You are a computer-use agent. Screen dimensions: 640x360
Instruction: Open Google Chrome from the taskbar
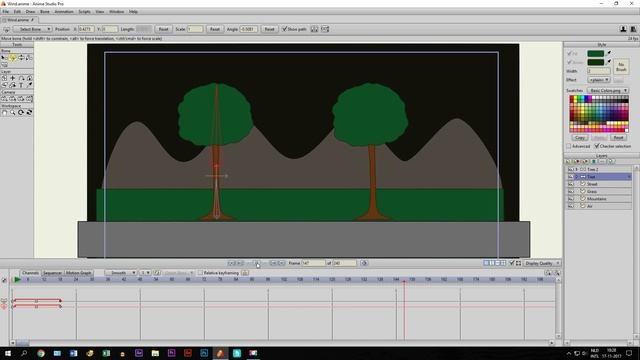click(x=41, y=353)
